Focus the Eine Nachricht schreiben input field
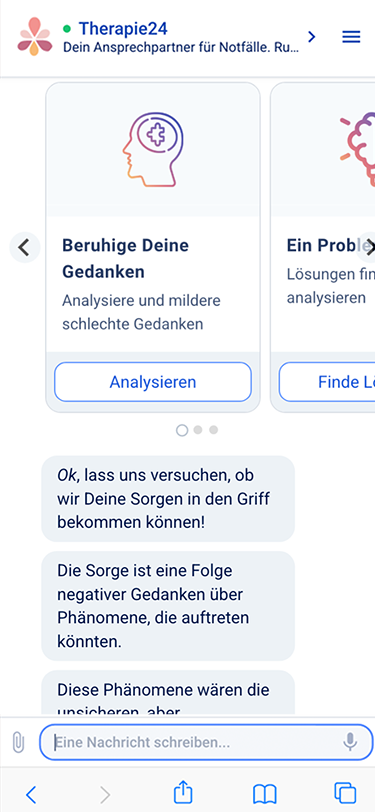Viewport: 375px width, 812px height. click(x=206, y=742)
